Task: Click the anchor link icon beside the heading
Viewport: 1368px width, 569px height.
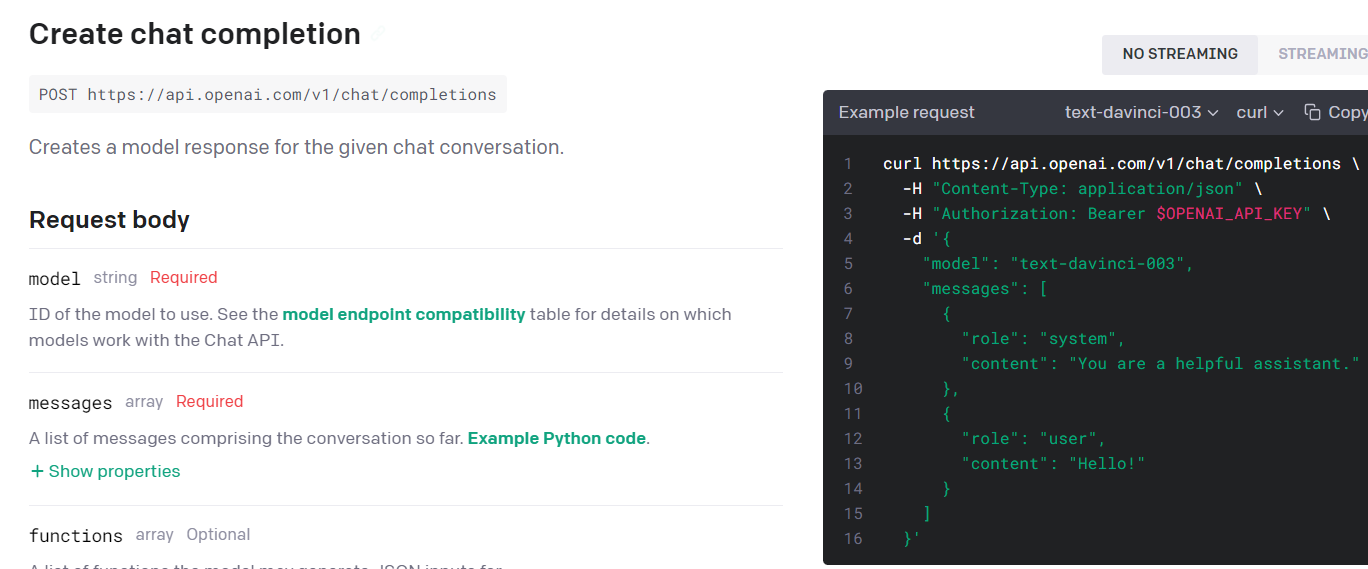Action: point(377,34)
